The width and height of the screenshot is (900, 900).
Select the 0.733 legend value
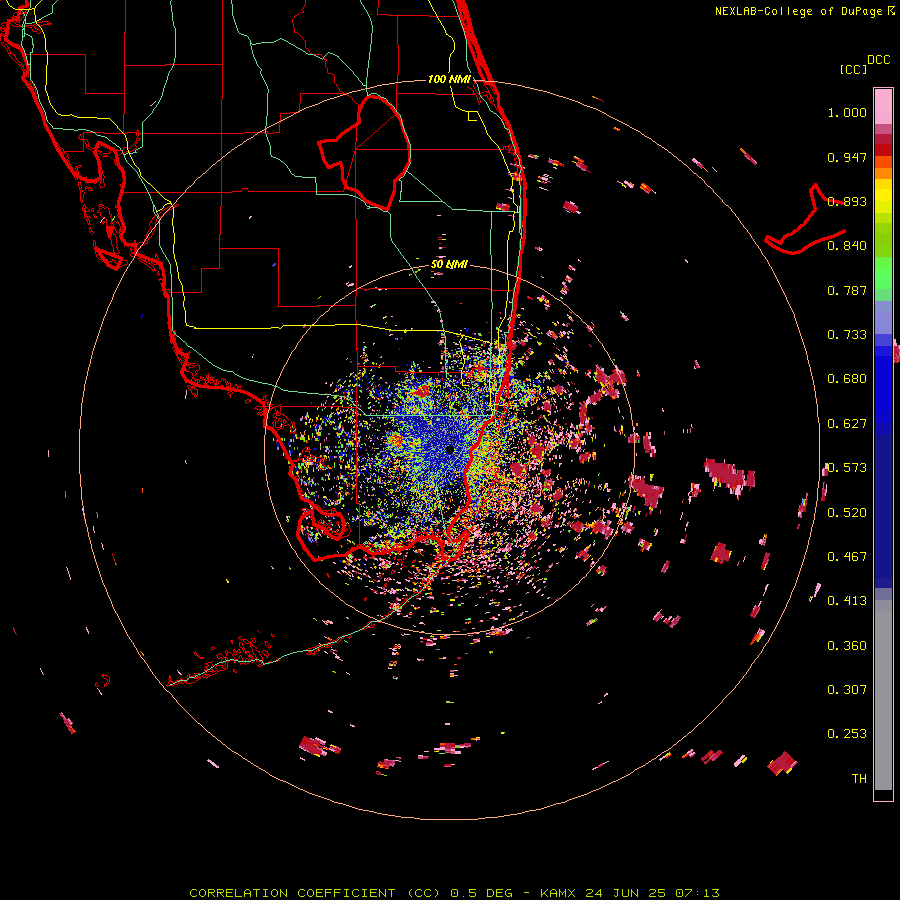click(x=847, y=335)
